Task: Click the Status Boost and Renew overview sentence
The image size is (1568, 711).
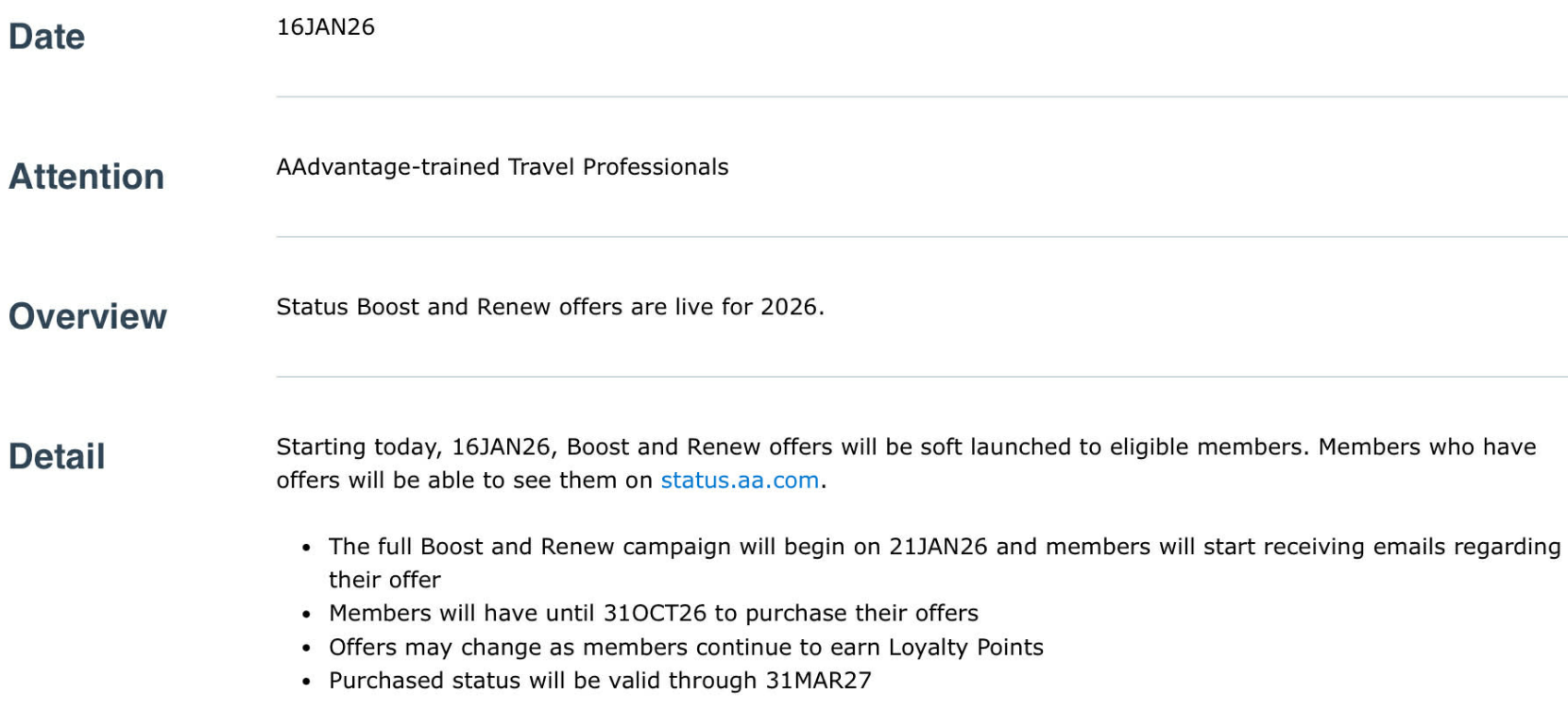Action: 550,307
